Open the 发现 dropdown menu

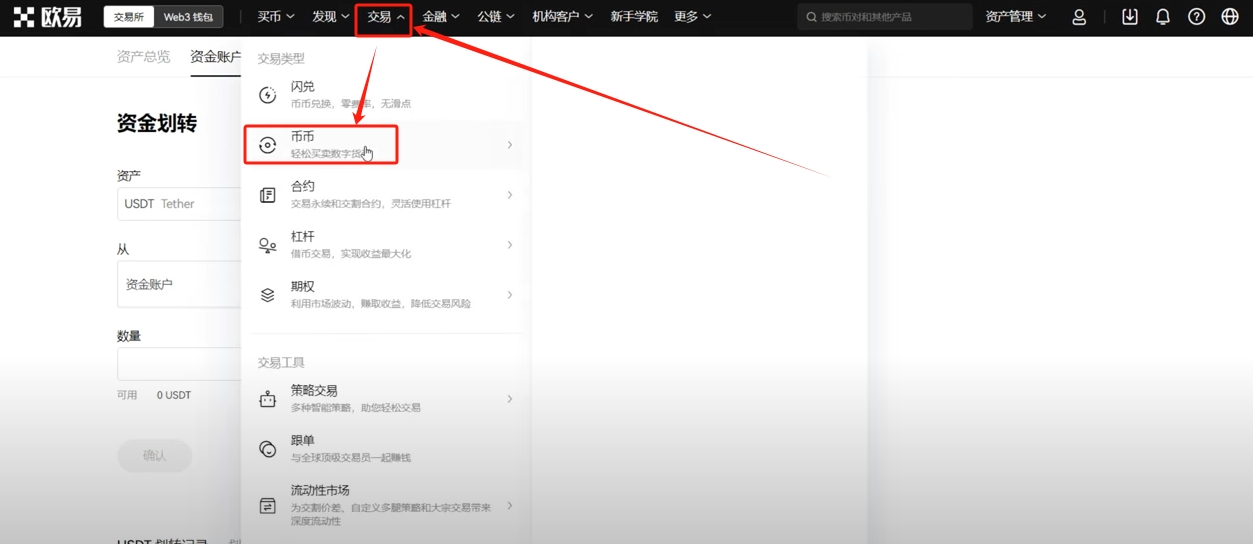(x=331, y=17)
